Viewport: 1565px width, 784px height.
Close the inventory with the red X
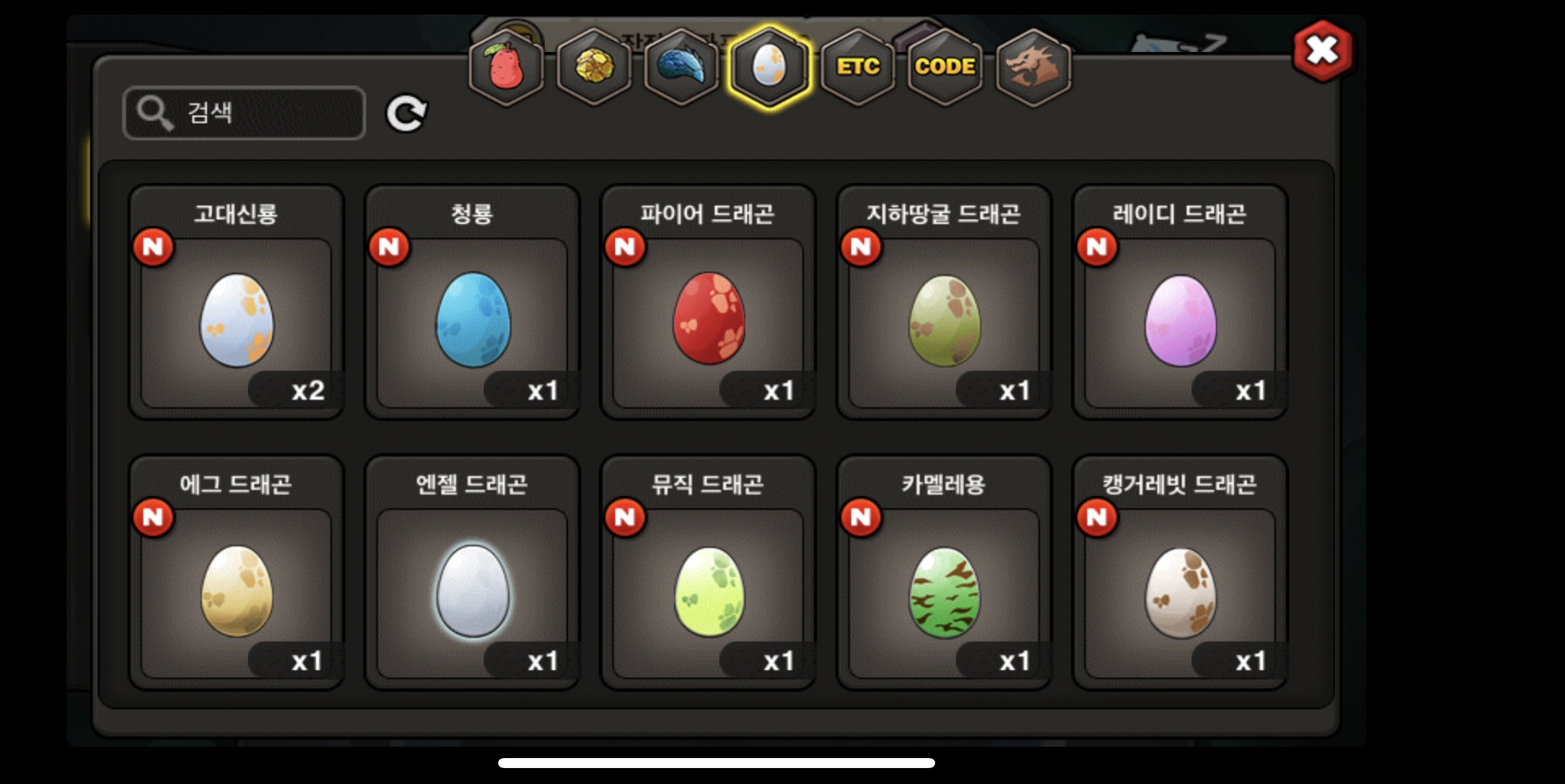click(x=1322, y=51)
